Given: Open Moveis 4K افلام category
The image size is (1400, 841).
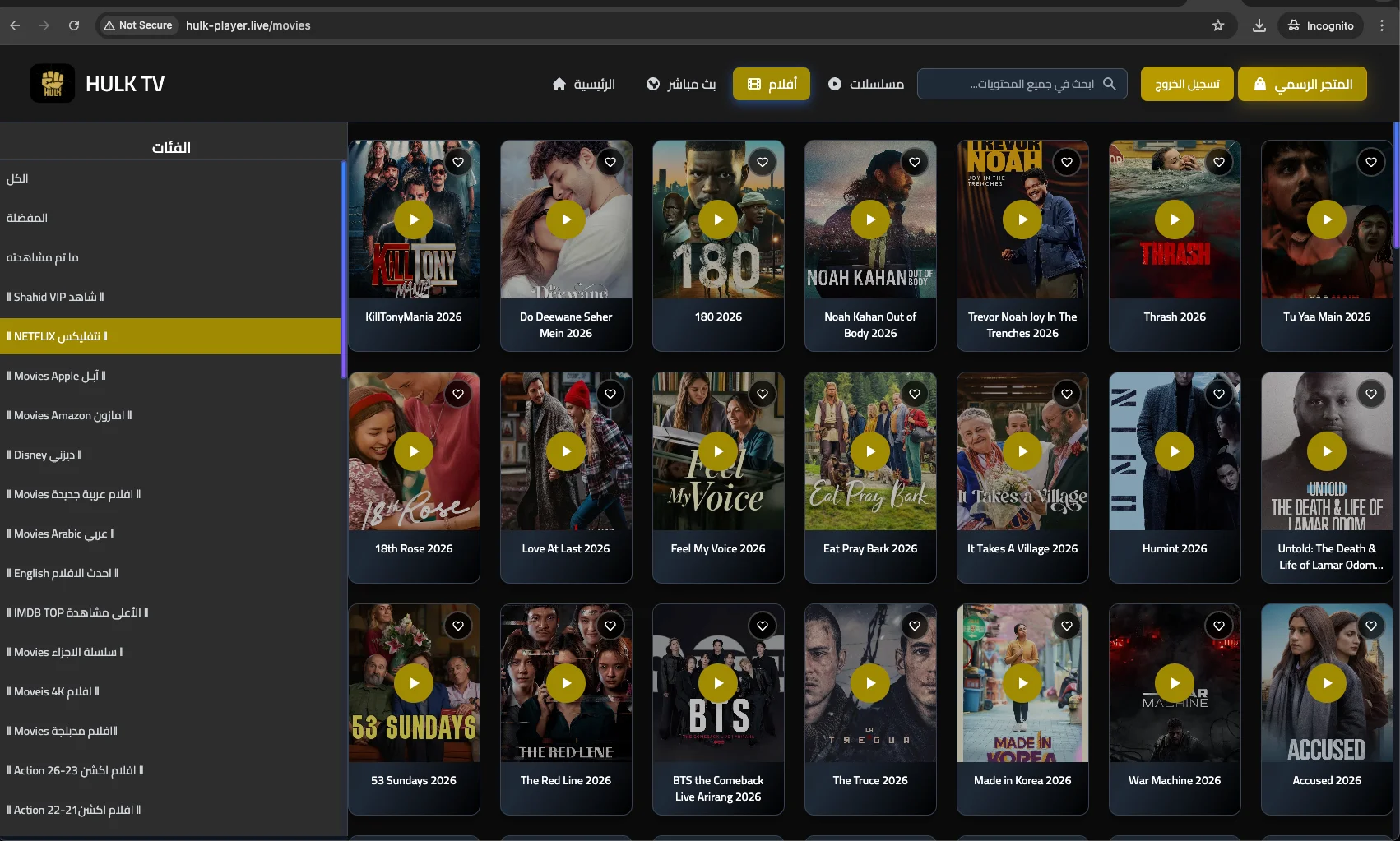Looking at the screenshot, I should click(170, 691).
